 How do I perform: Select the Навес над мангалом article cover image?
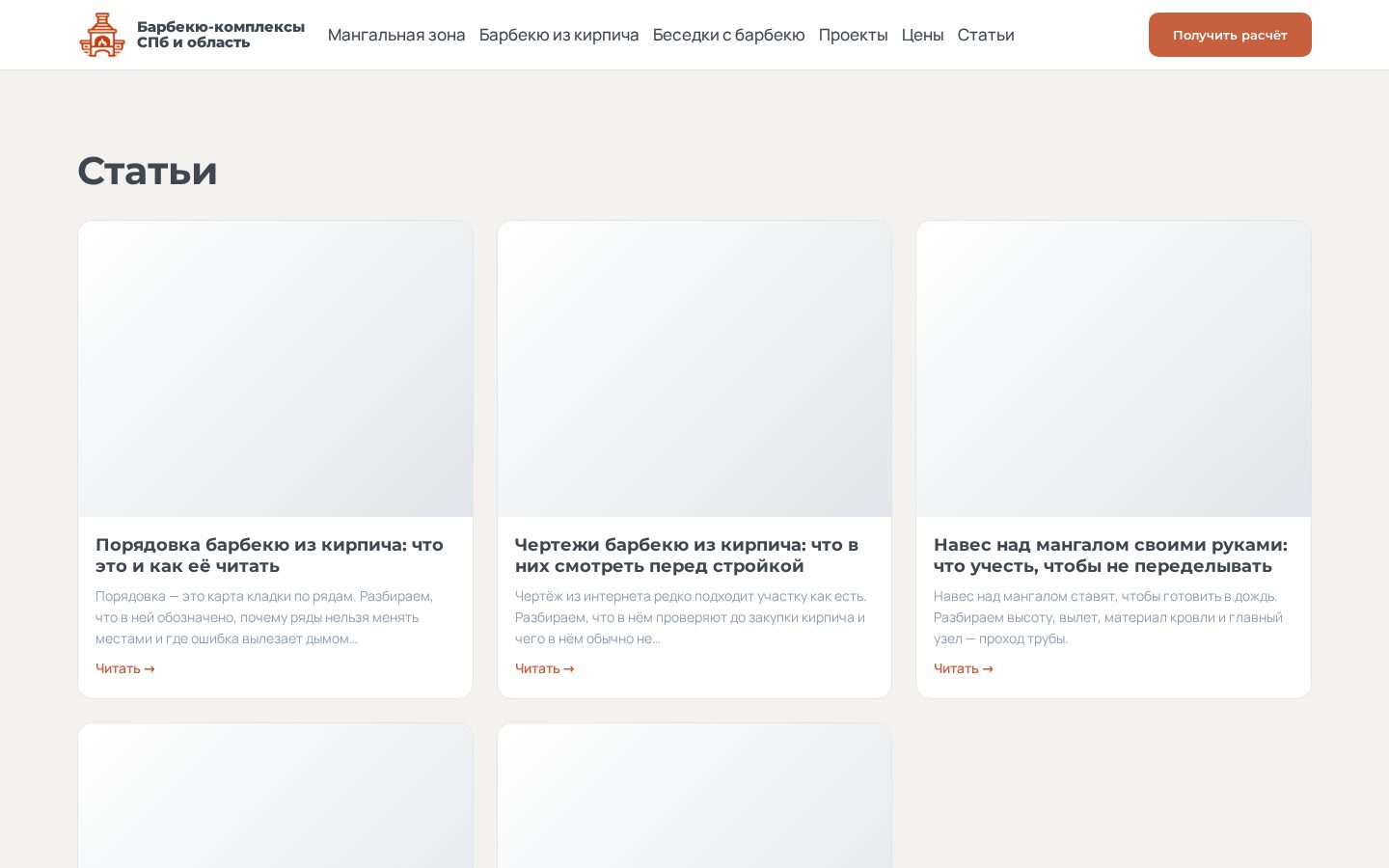tap(1113, 368)
